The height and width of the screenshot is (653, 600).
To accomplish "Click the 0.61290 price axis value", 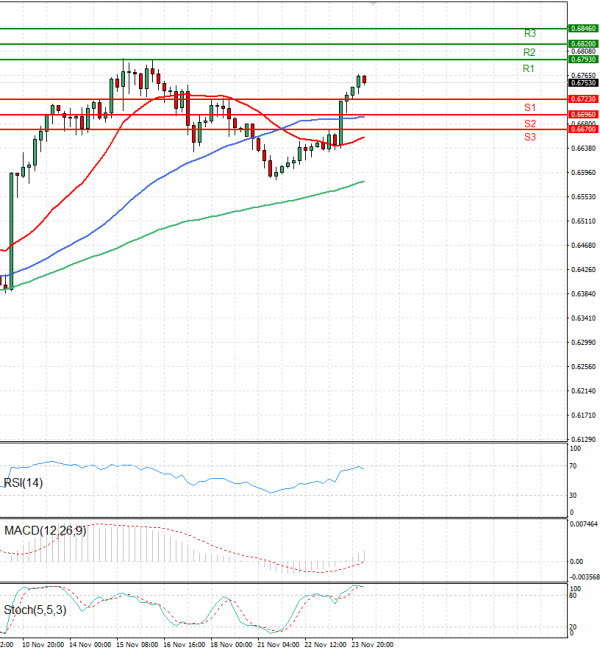I will click(583, 440).
